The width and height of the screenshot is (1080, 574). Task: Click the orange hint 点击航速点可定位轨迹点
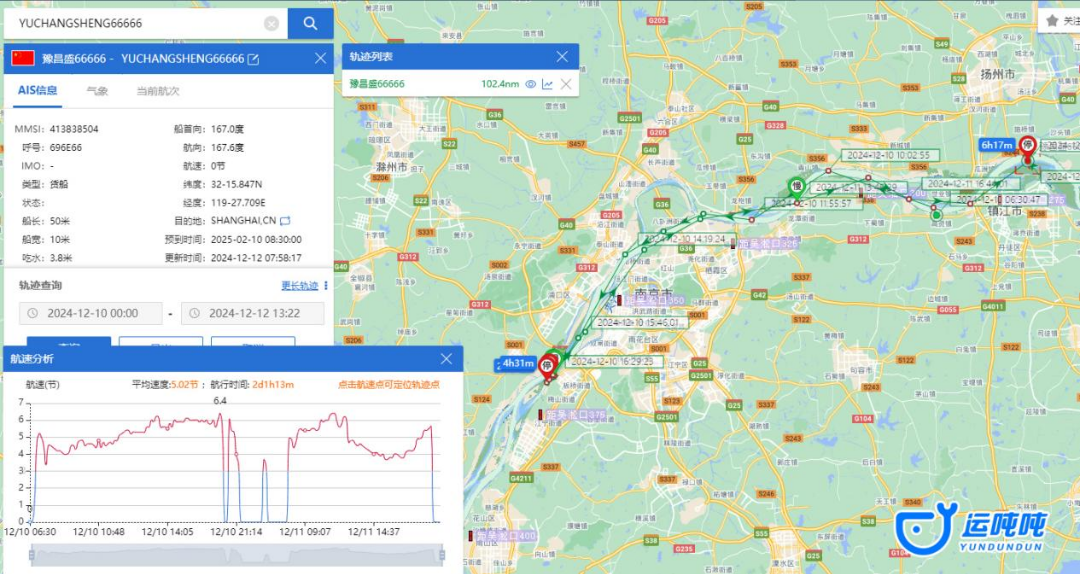click(x=389, y=385)
